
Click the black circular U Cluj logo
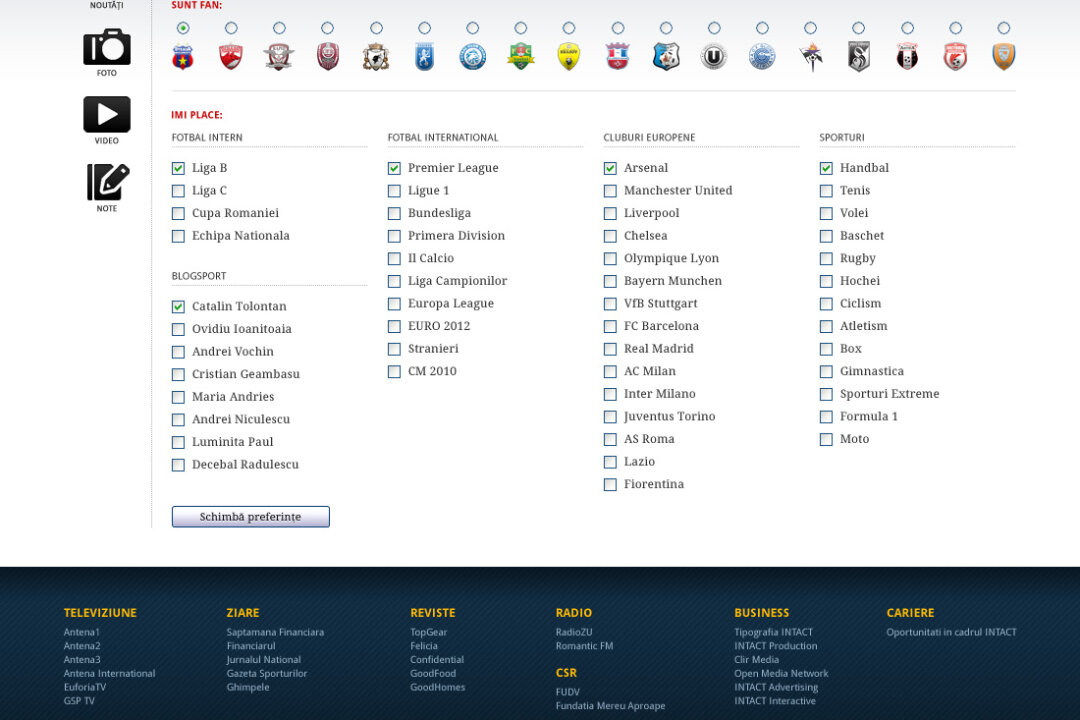pos(713,57)
